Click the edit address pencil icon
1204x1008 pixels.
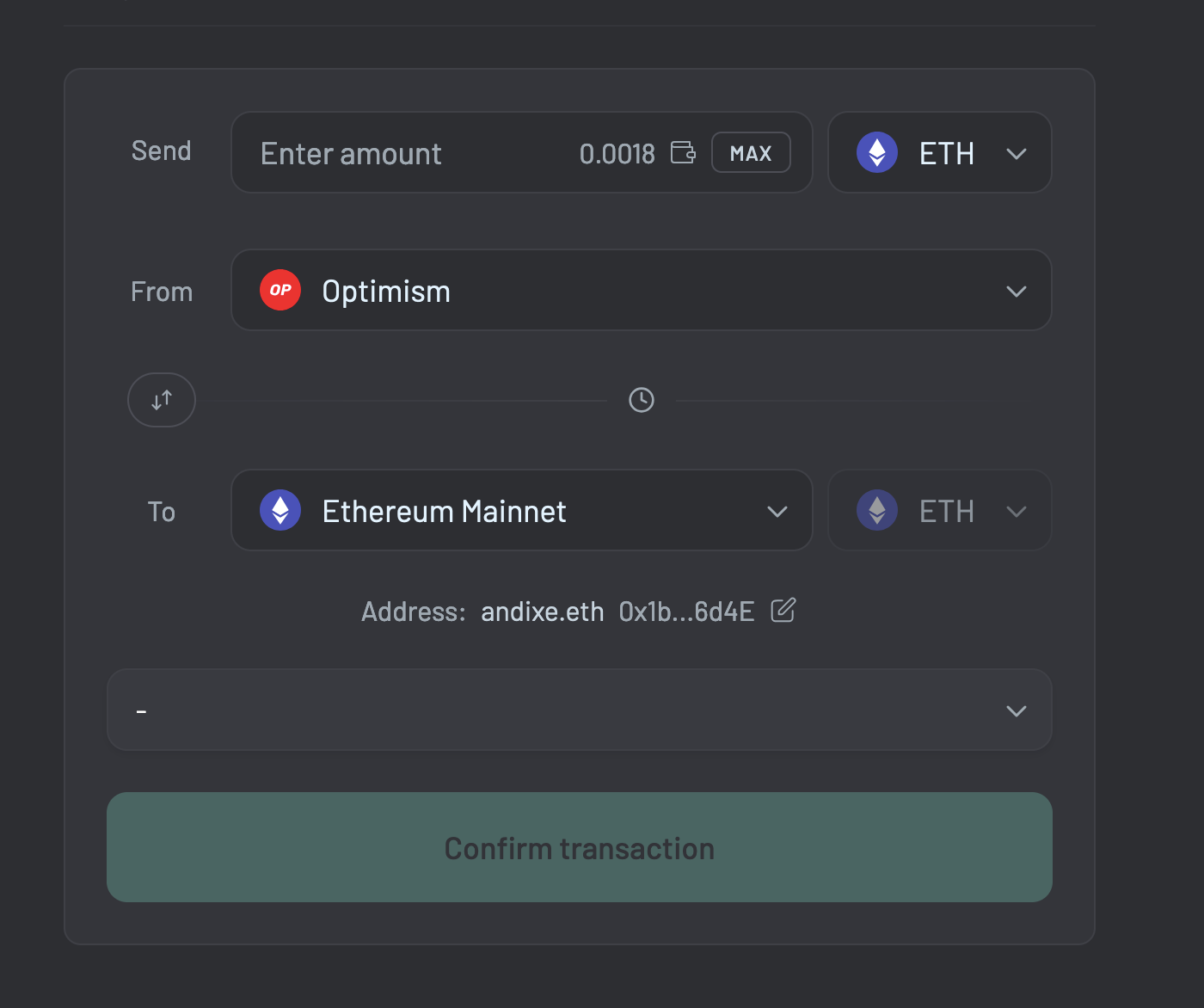[783, 611]
